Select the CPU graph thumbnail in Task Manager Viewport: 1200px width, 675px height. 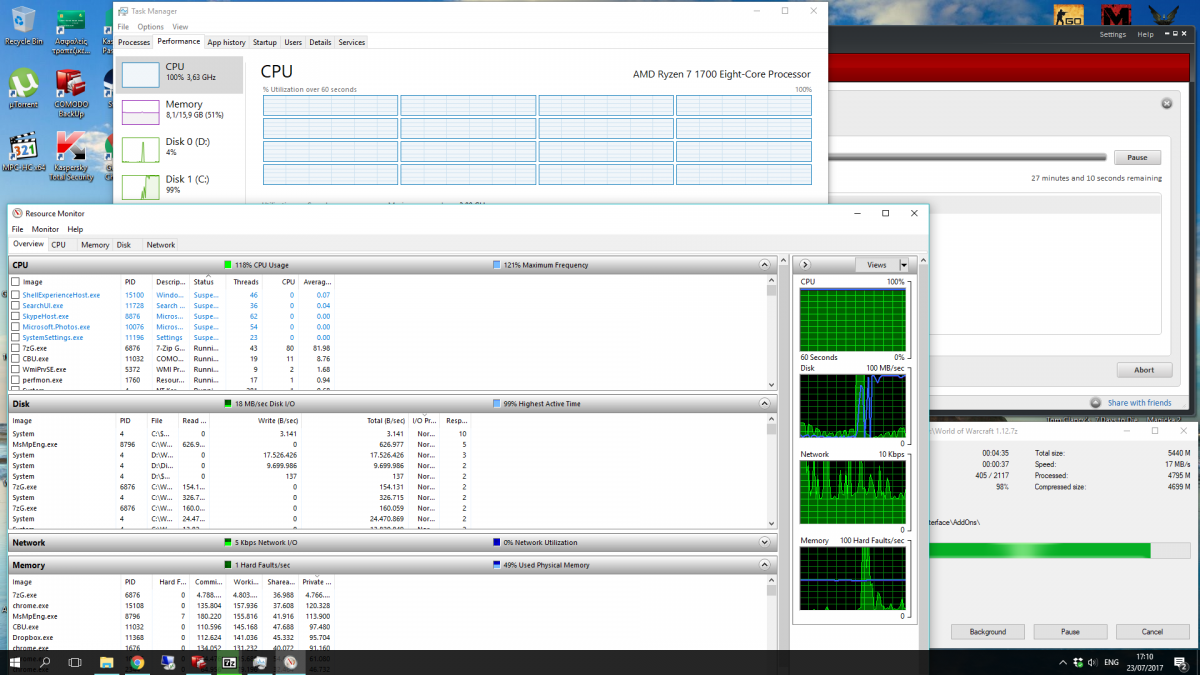click(140, 75)
